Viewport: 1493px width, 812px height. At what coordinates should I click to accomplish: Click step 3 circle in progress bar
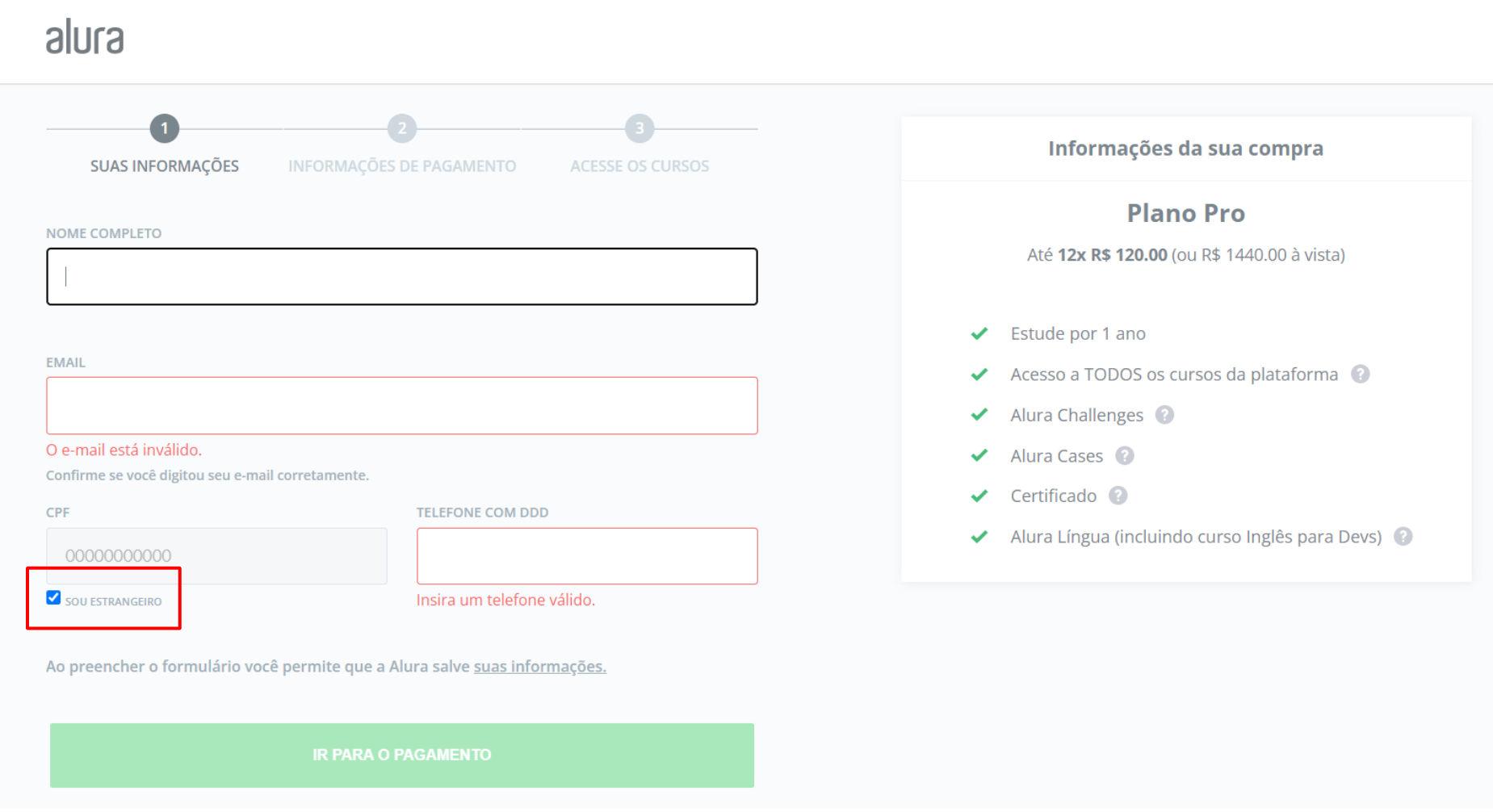pos(639,128)
